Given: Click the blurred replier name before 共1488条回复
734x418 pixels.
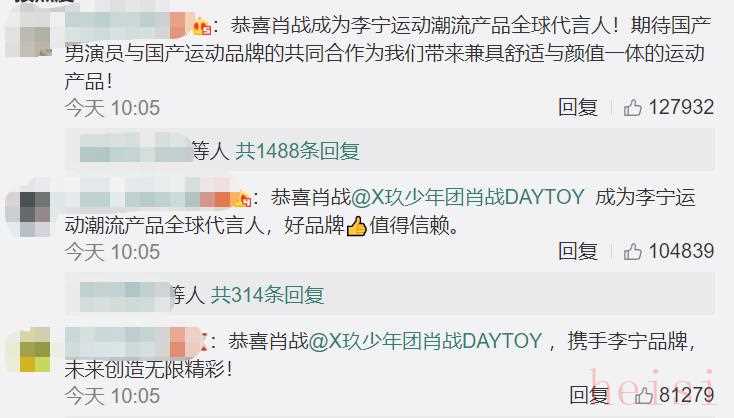Looking at the screenshot, I should 135,150.
